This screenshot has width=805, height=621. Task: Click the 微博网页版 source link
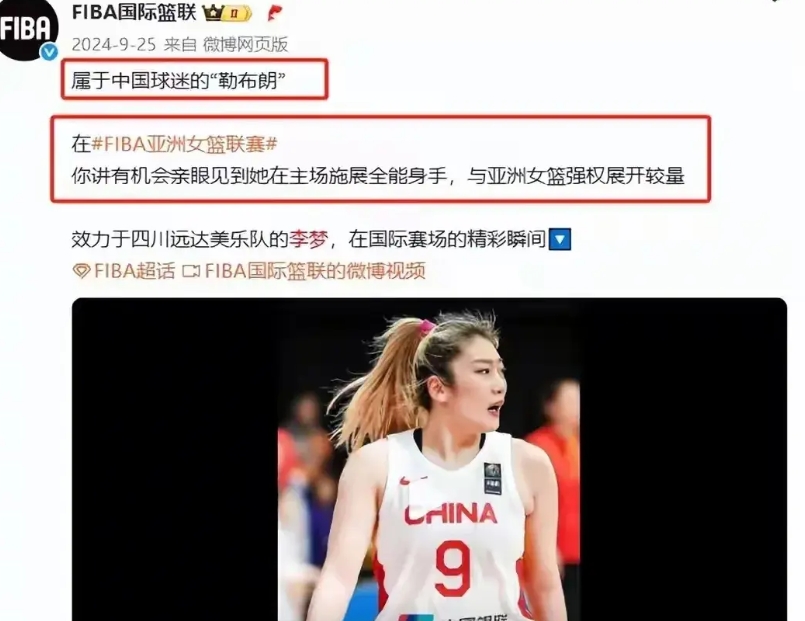[245, 45]
